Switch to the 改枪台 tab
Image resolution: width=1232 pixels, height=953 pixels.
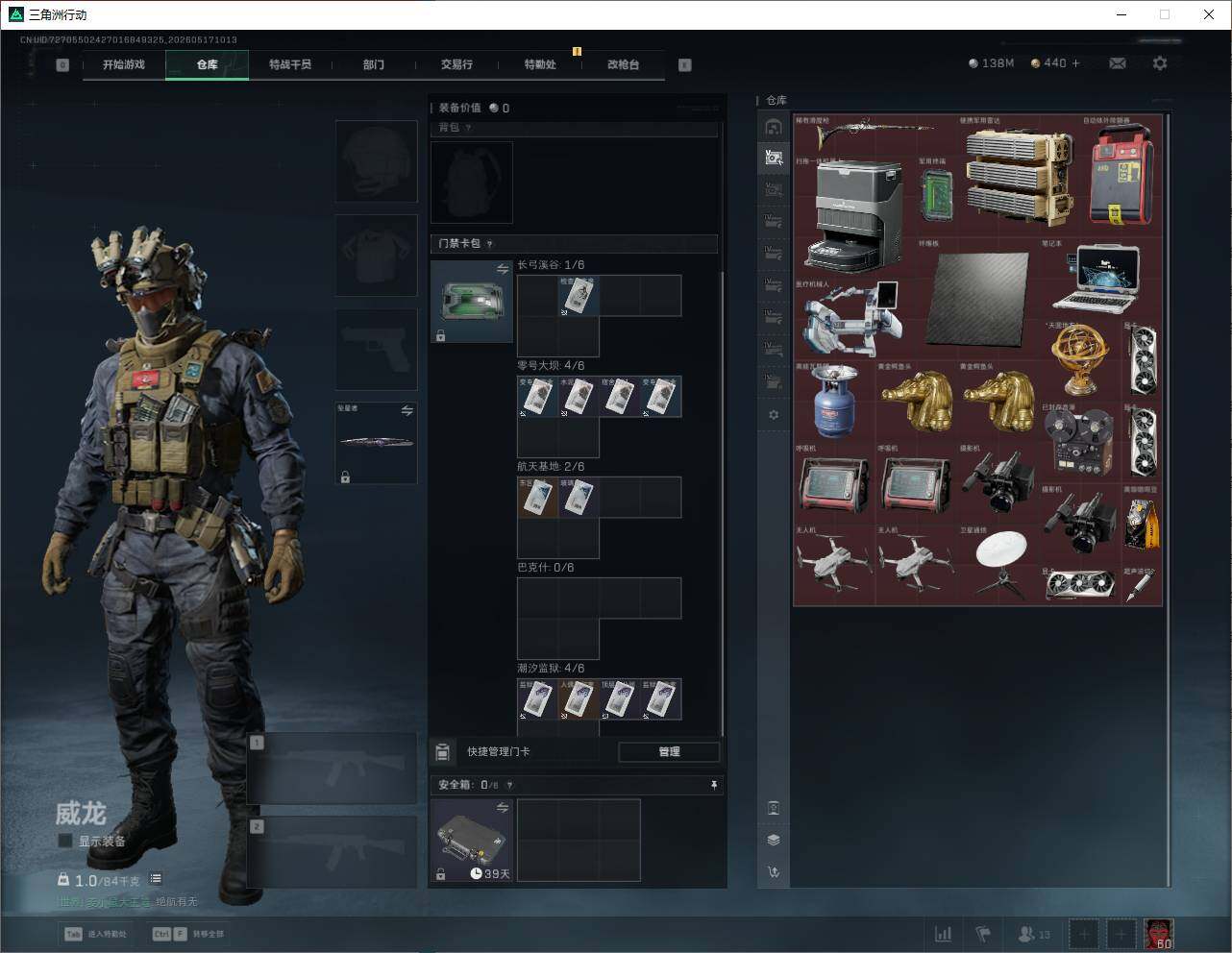pyautogui.click(x=623, y=64)
